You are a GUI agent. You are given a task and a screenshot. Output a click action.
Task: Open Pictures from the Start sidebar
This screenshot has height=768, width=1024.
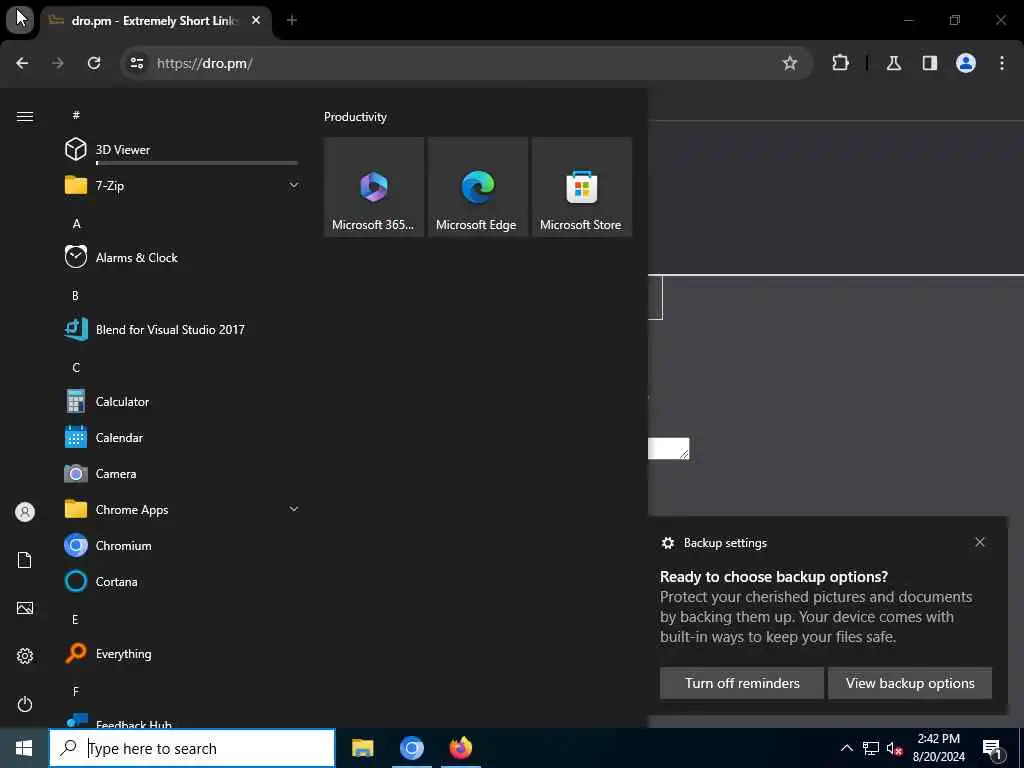25,608
